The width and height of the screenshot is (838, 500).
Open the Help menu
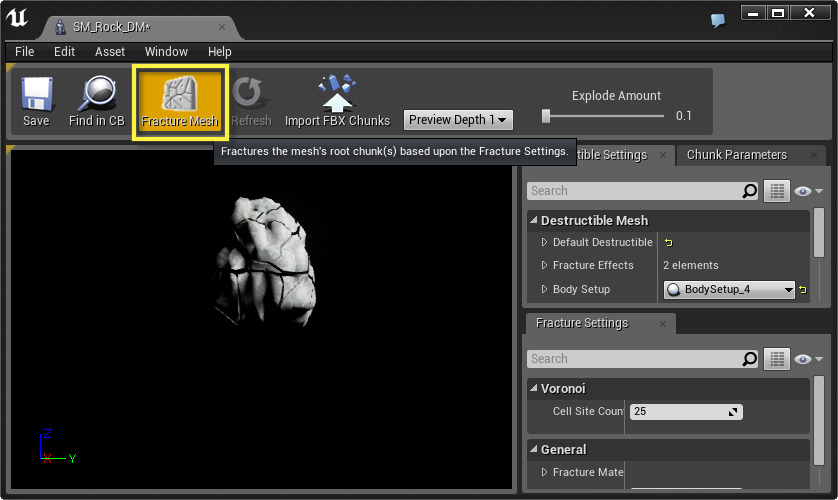[x=220, y=52]
